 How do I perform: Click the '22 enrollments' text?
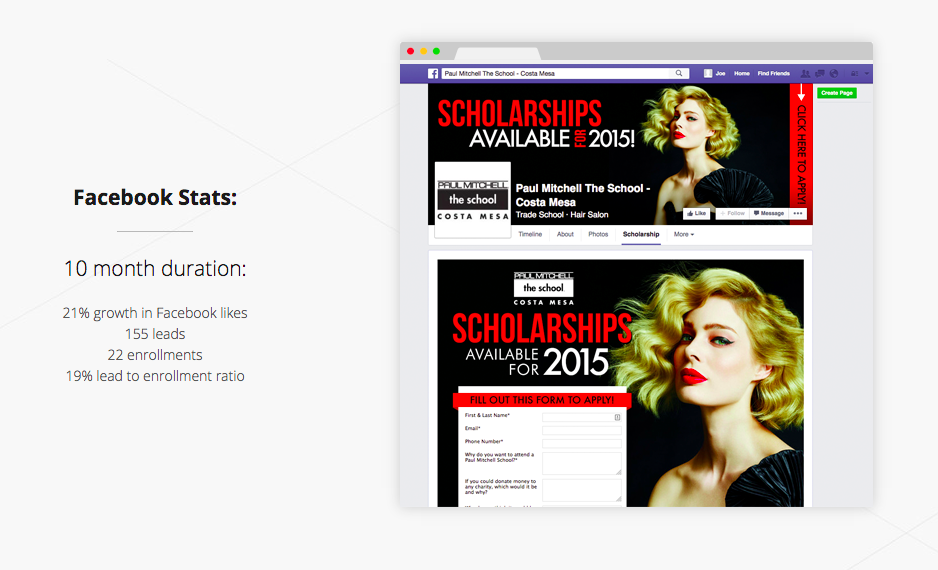[155, 355]
